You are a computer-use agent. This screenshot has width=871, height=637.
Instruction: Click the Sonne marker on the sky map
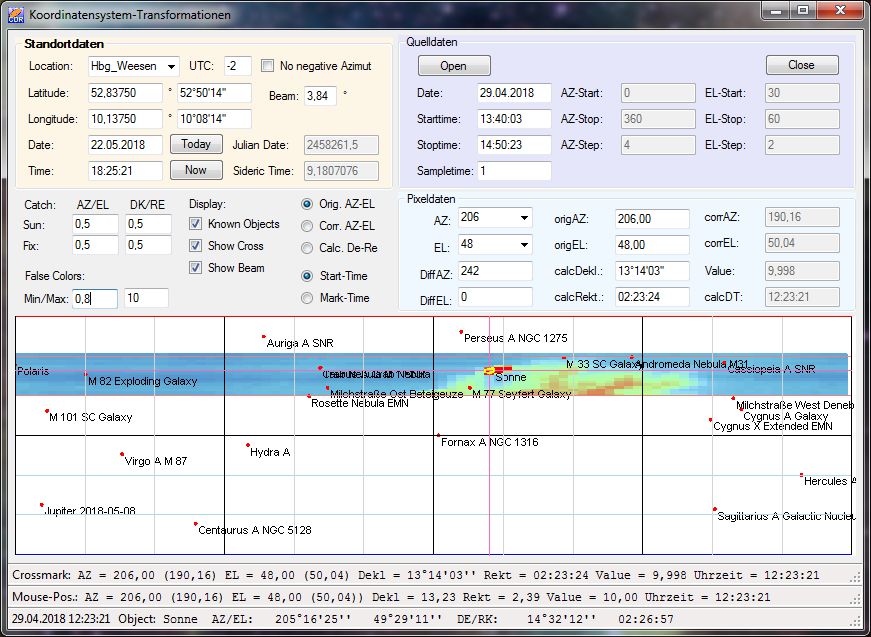pos(489,370)
